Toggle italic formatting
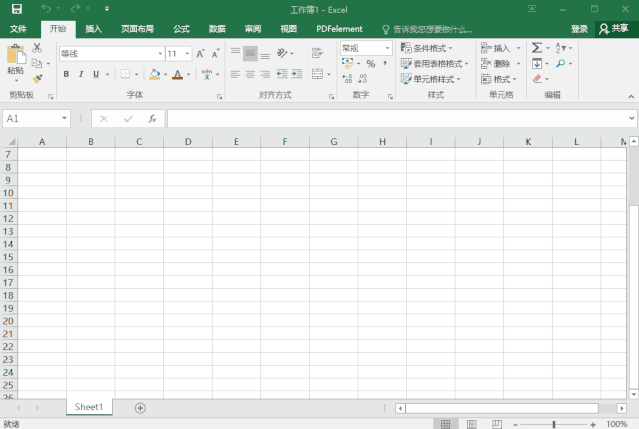Viewport: 639px width, 429px height. (81, 74)
